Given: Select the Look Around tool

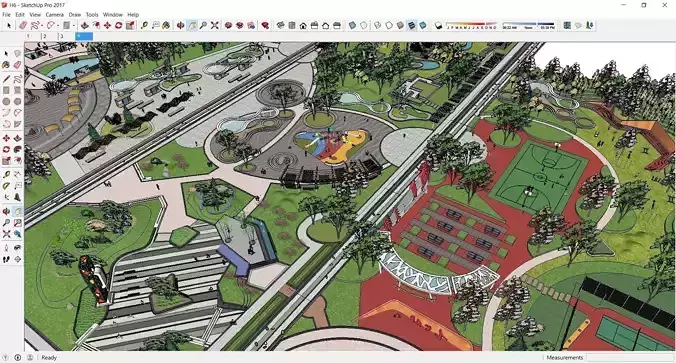Looking at the screenshot, I should [x=17, y=247].
